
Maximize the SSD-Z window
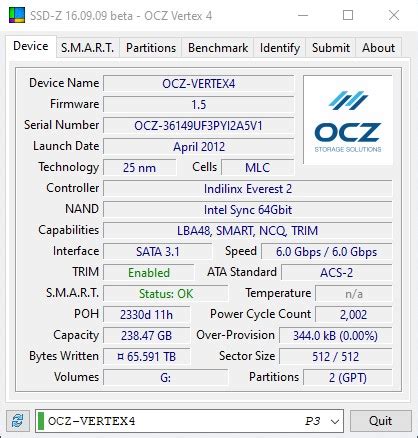(348, 15)
